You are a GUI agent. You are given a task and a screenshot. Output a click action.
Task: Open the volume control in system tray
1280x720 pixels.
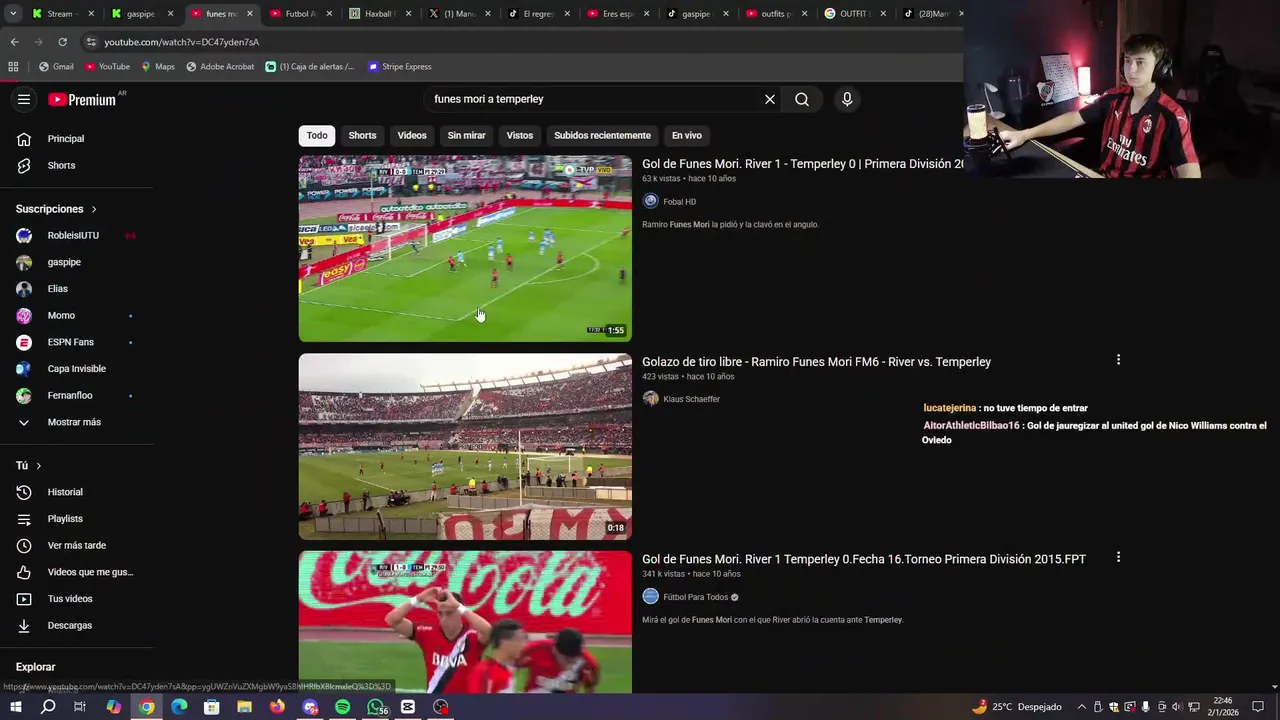[1177, 707]
